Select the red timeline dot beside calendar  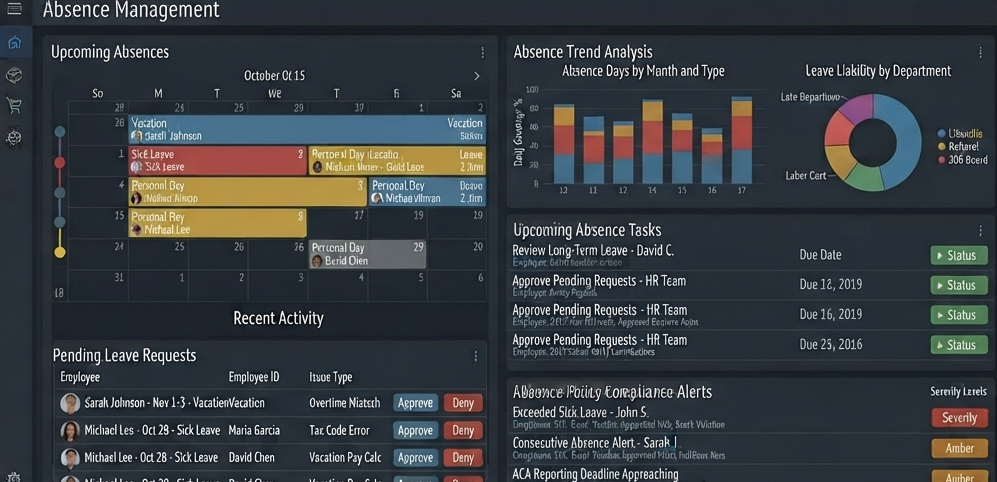tap(60, 163)
